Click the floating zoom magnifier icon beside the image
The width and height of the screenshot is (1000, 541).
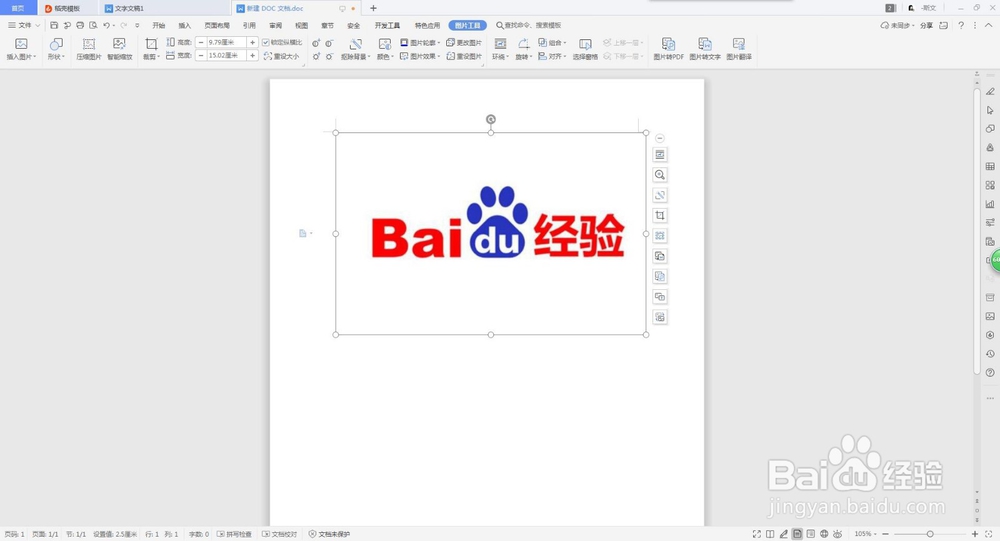(660, 175)
